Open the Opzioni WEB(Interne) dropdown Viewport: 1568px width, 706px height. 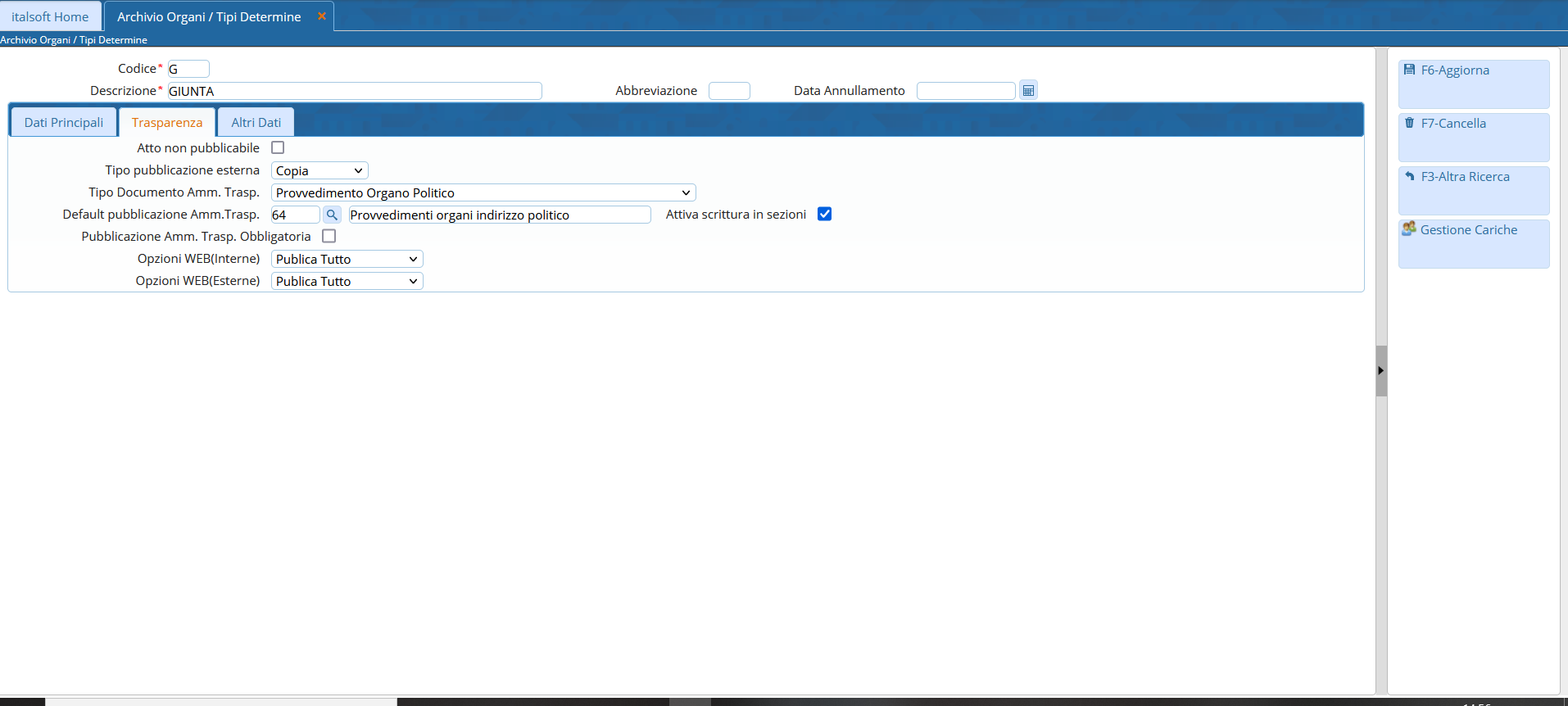click(347, 259)
